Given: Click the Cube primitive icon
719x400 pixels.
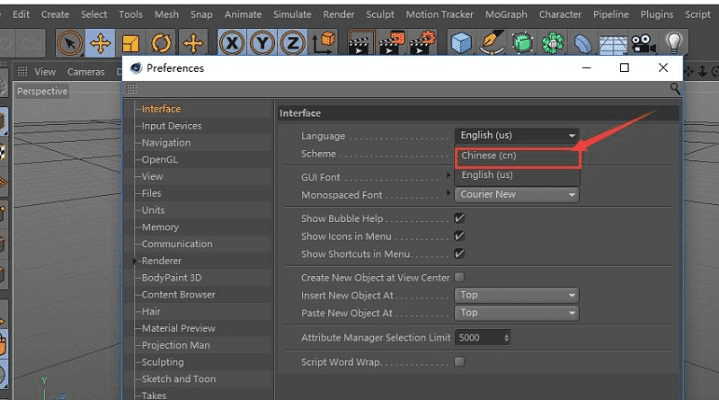Looking at the screenshot, I should pos(460,43).
